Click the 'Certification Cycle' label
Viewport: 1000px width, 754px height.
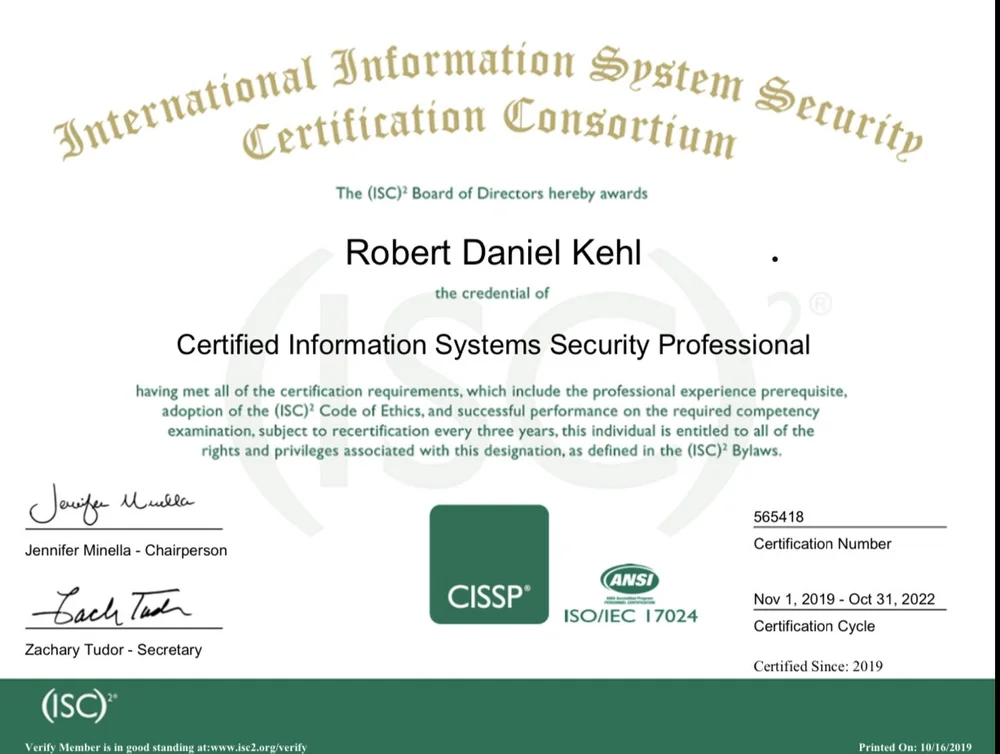[814, 626]
